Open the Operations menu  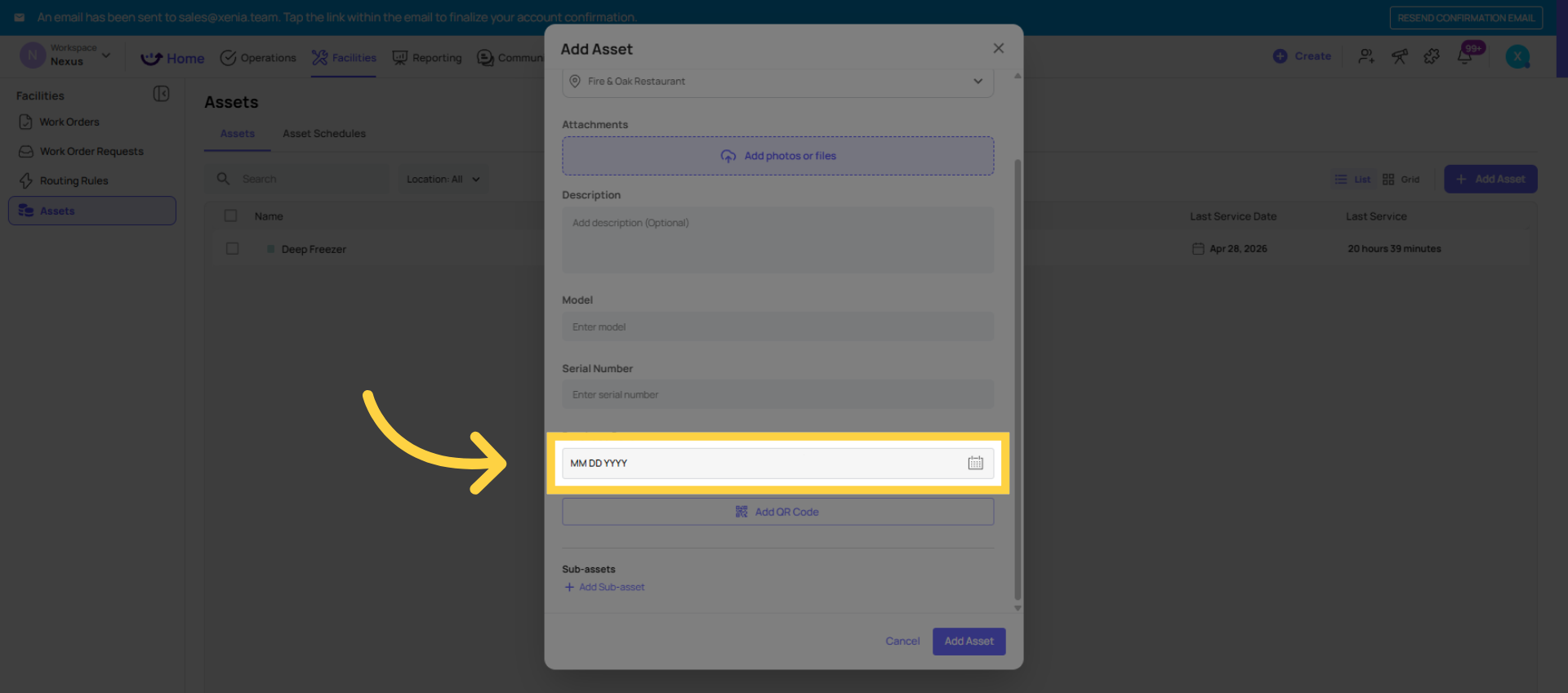258,58
